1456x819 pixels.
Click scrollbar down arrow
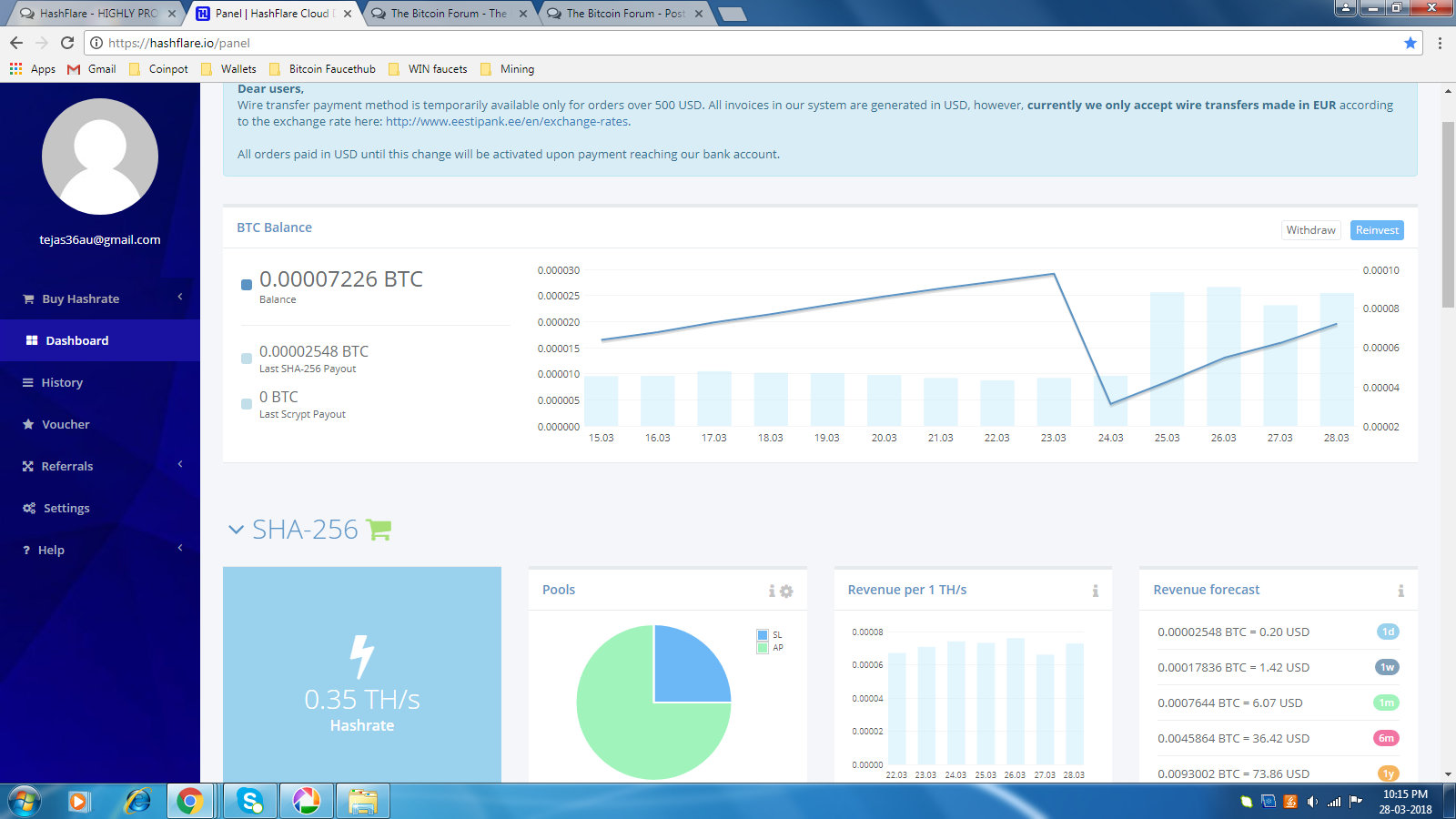coord(1448,774)
